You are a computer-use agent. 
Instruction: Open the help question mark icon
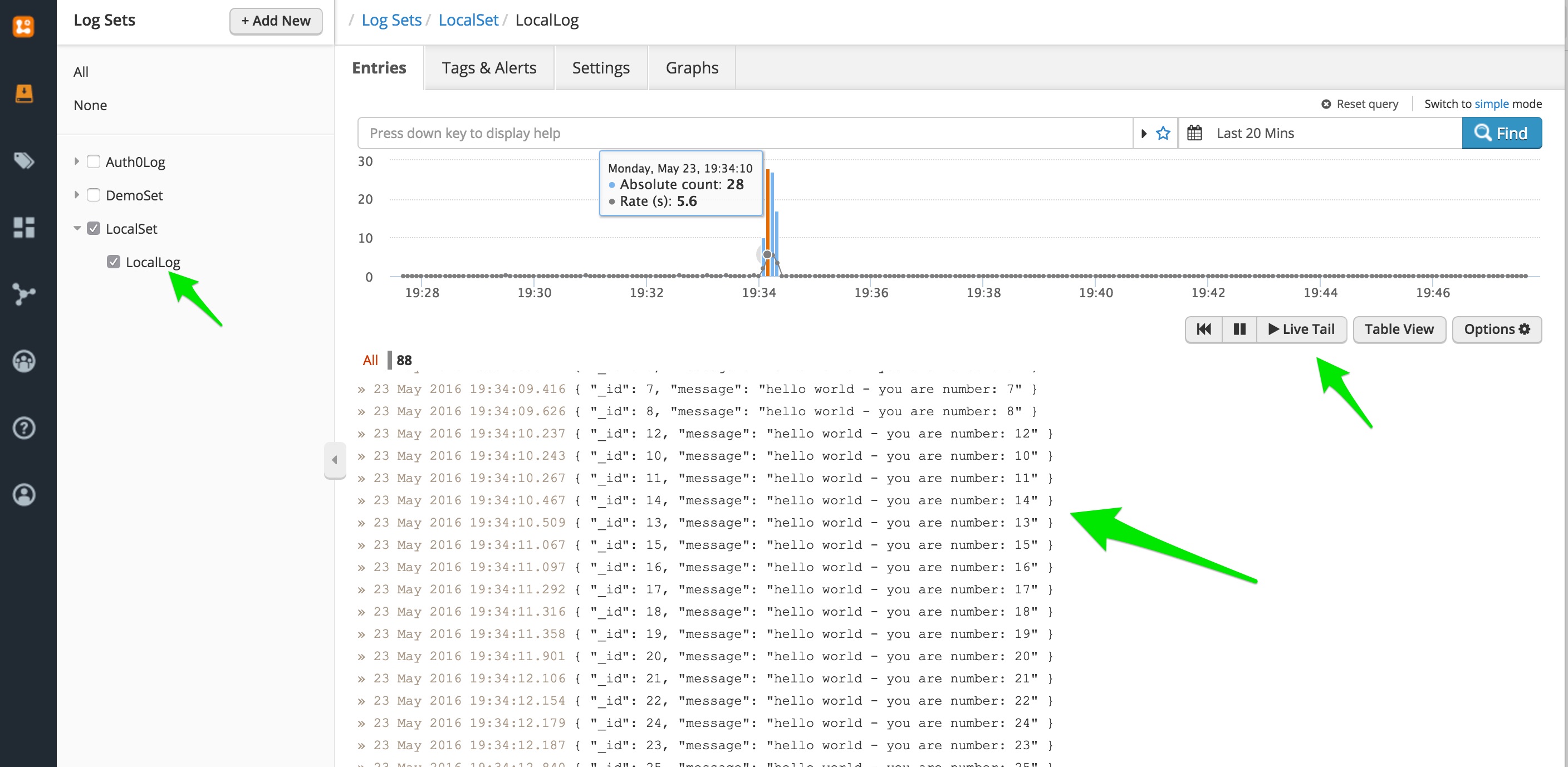[x=24, y=428]
